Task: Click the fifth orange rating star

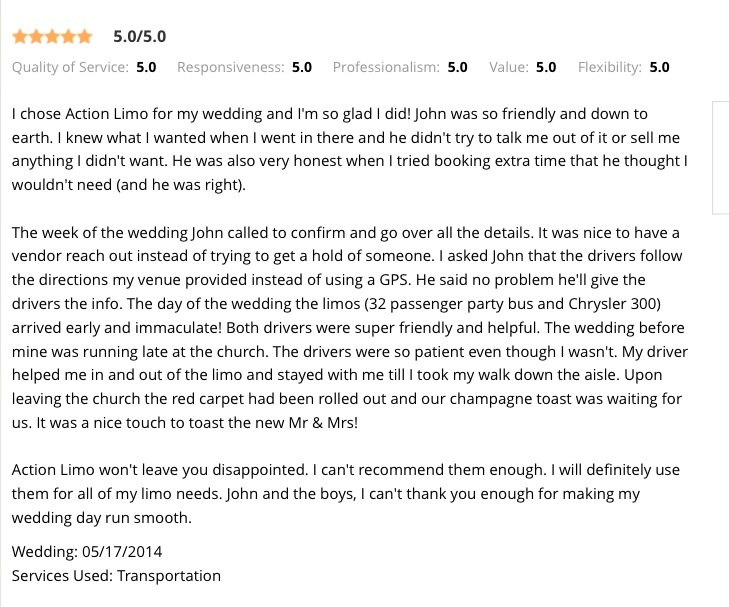Action: click(84, 36)
